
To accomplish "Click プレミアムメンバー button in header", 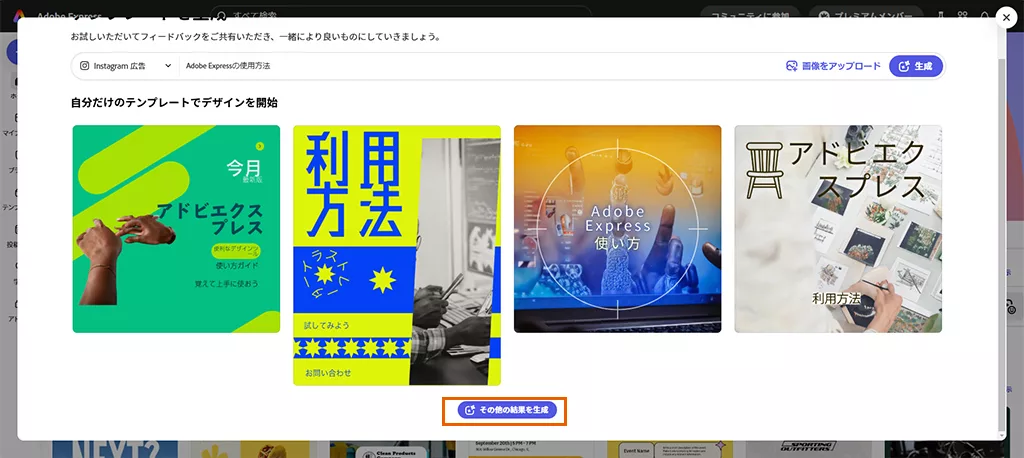I will (x=868, y=13).
